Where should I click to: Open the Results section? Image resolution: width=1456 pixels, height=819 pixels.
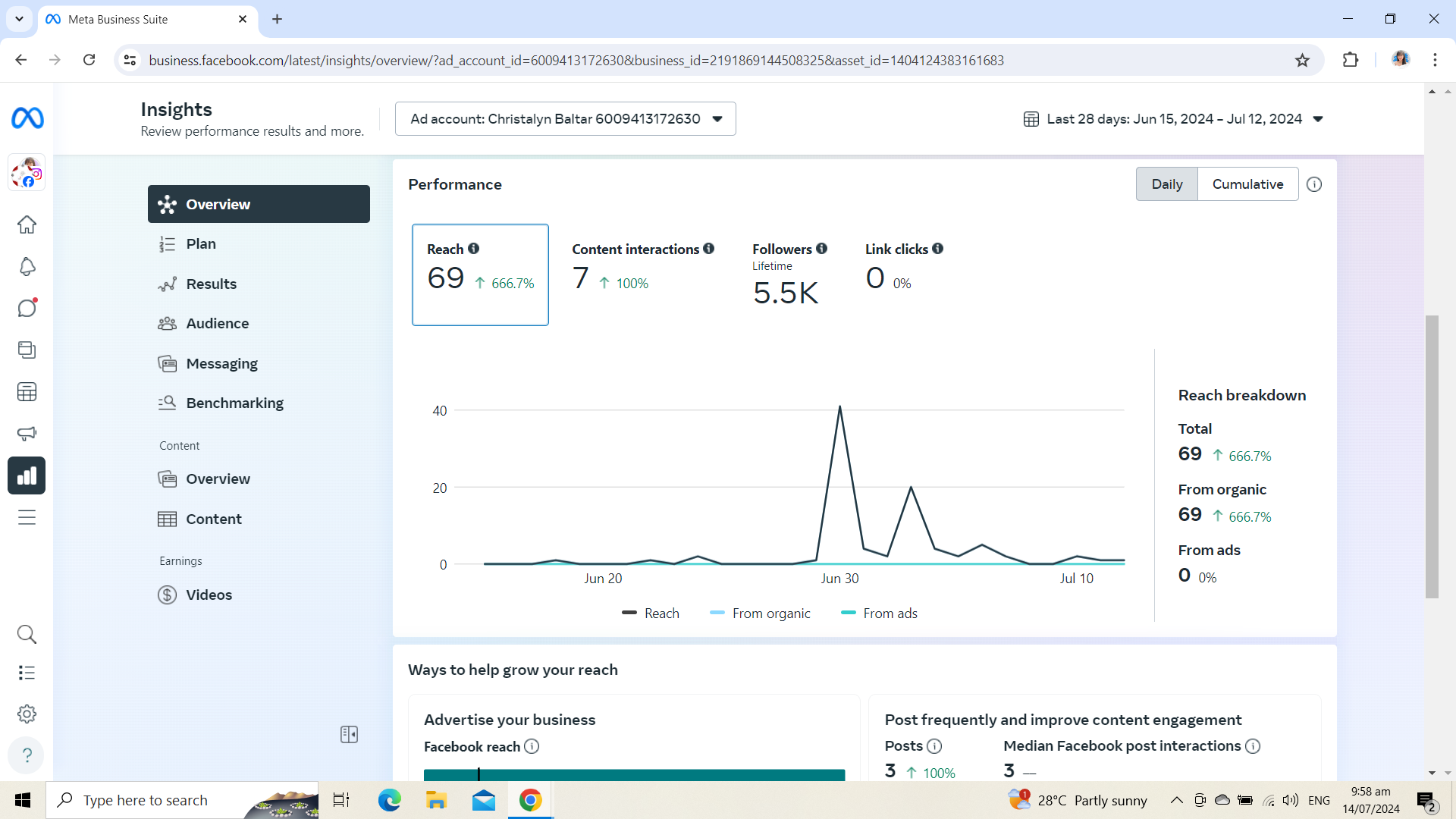(x=259, y=284)
